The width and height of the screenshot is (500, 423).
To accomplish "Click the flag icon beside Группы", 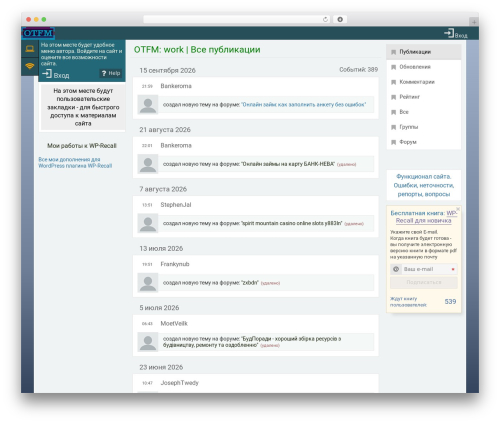I will (x=393, y=127).
